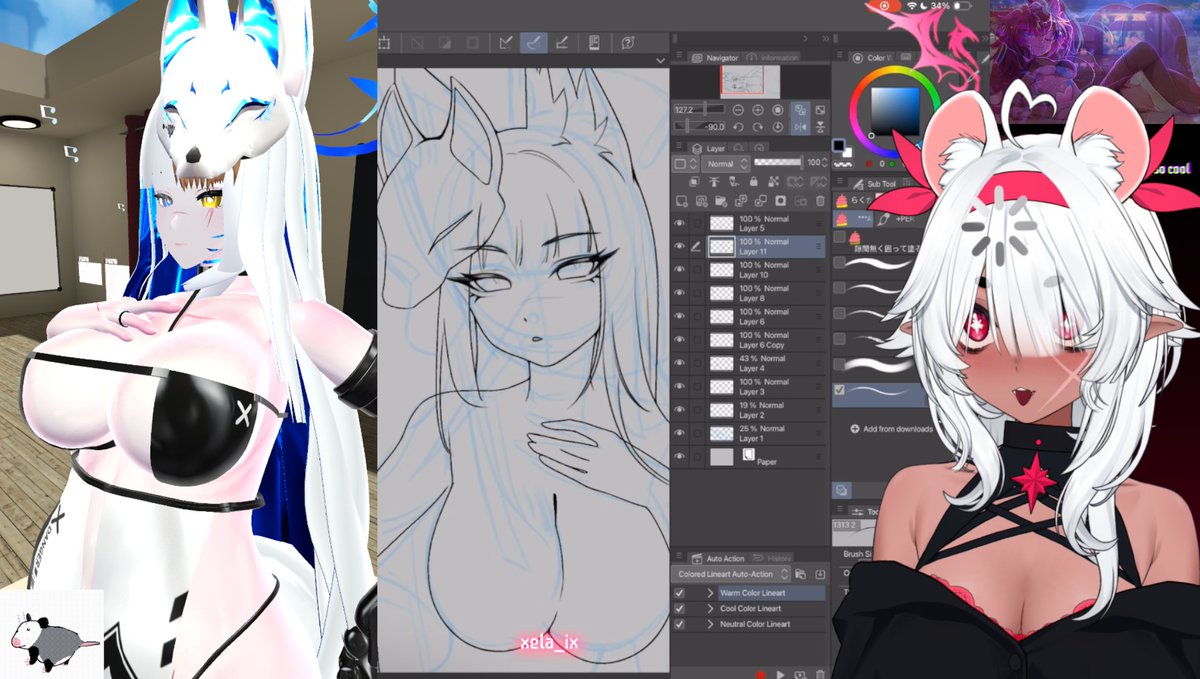Click the fit-to-screen icon in Navigator
The width and height of the screenshot is (1200, 679).
[820, 109]
